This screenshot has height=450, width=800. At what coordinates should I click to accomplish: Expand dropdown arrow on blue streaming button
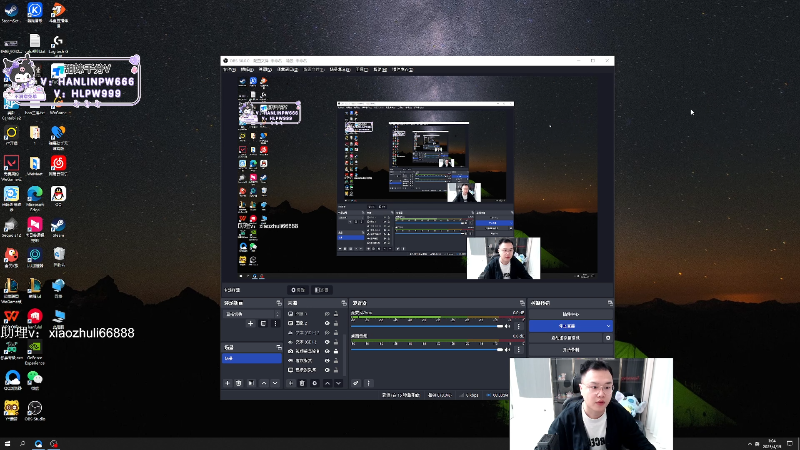[608, 326]
